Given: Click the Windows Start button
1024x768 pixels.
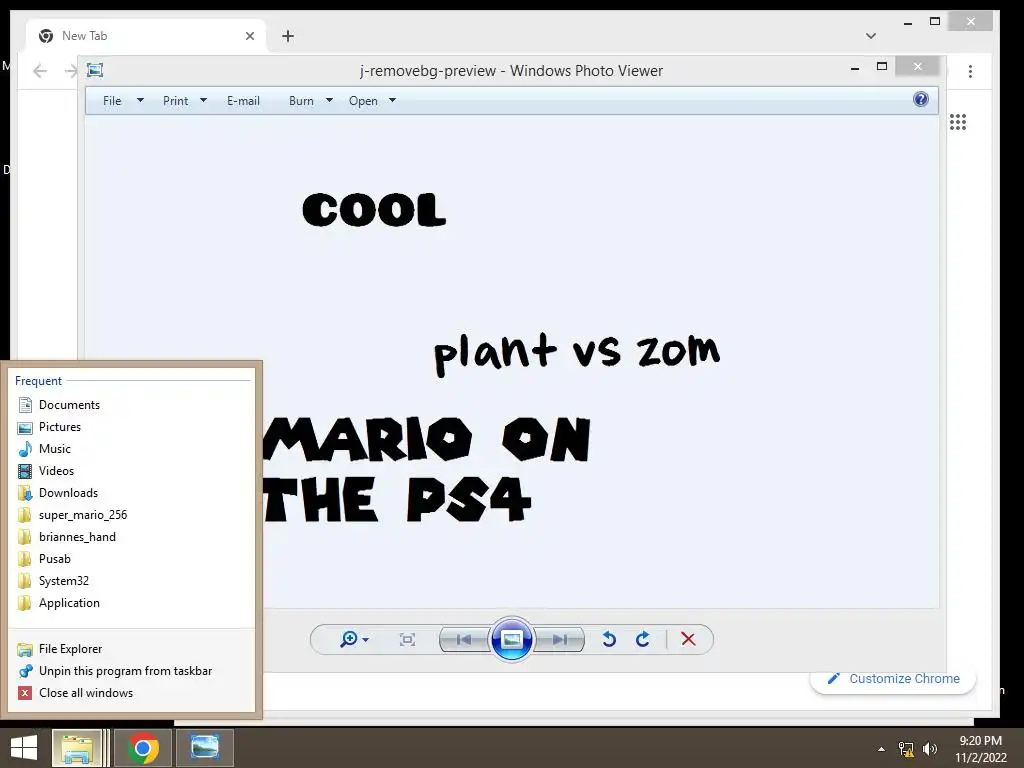Looking at the screenshot, I should [24, 748].
